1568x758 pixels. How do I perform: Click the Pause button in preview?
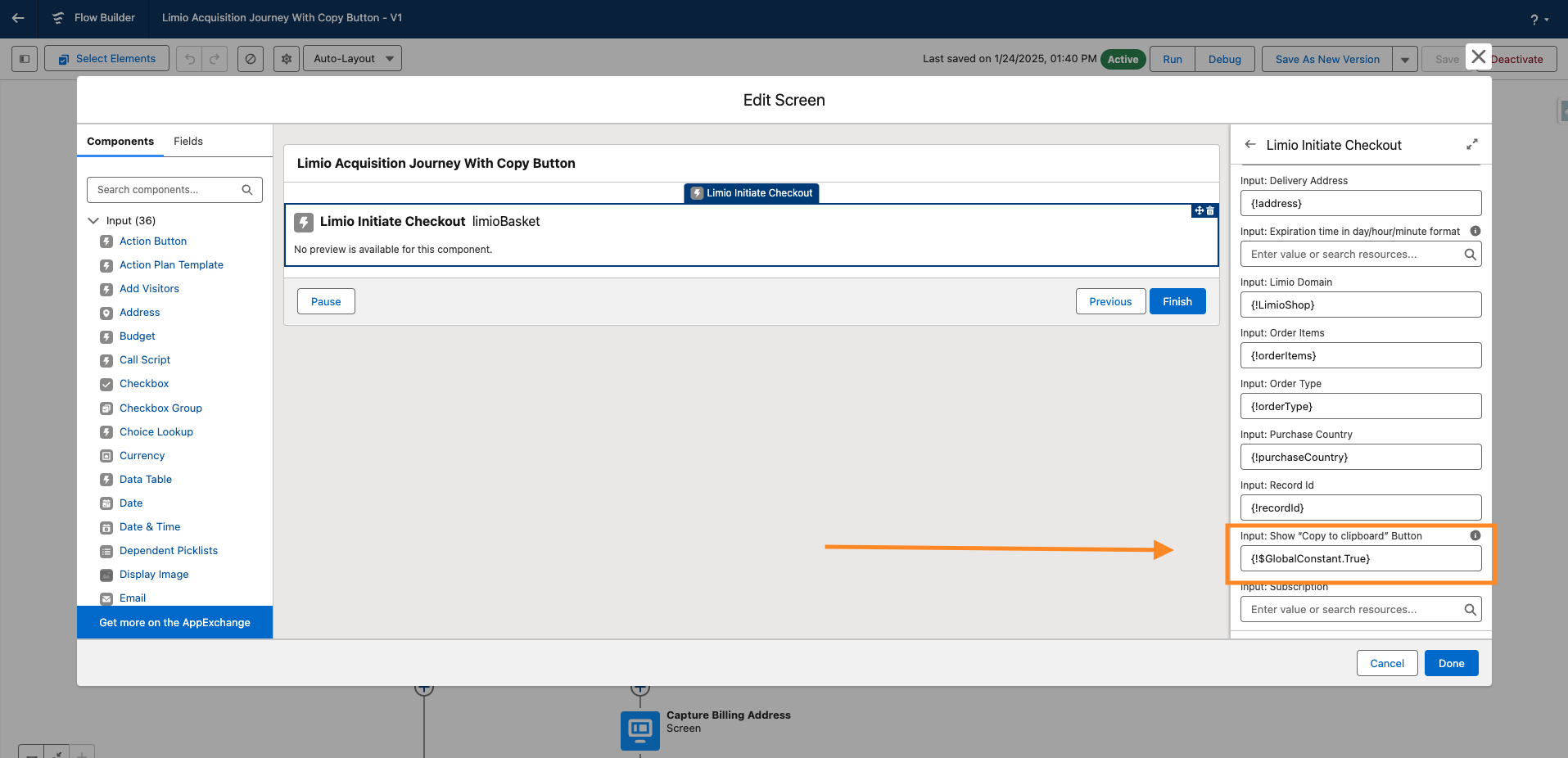[326, 301]
